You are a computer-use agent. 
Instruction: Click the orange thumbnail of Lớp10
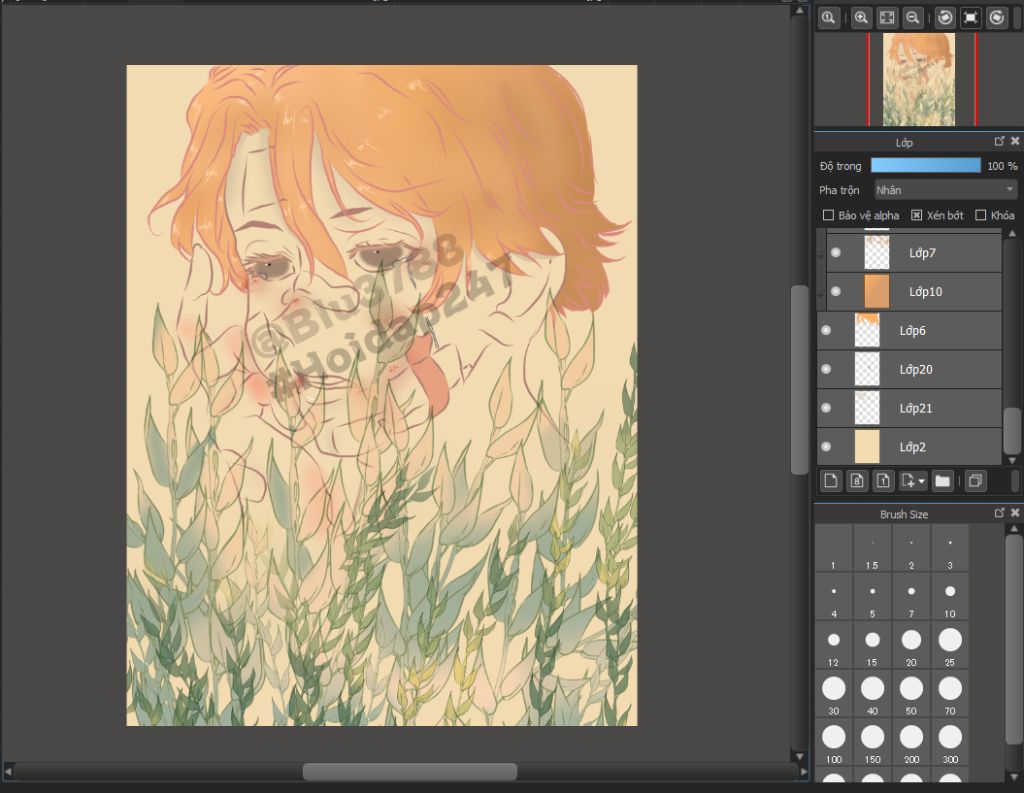click(x=876, y=291)
